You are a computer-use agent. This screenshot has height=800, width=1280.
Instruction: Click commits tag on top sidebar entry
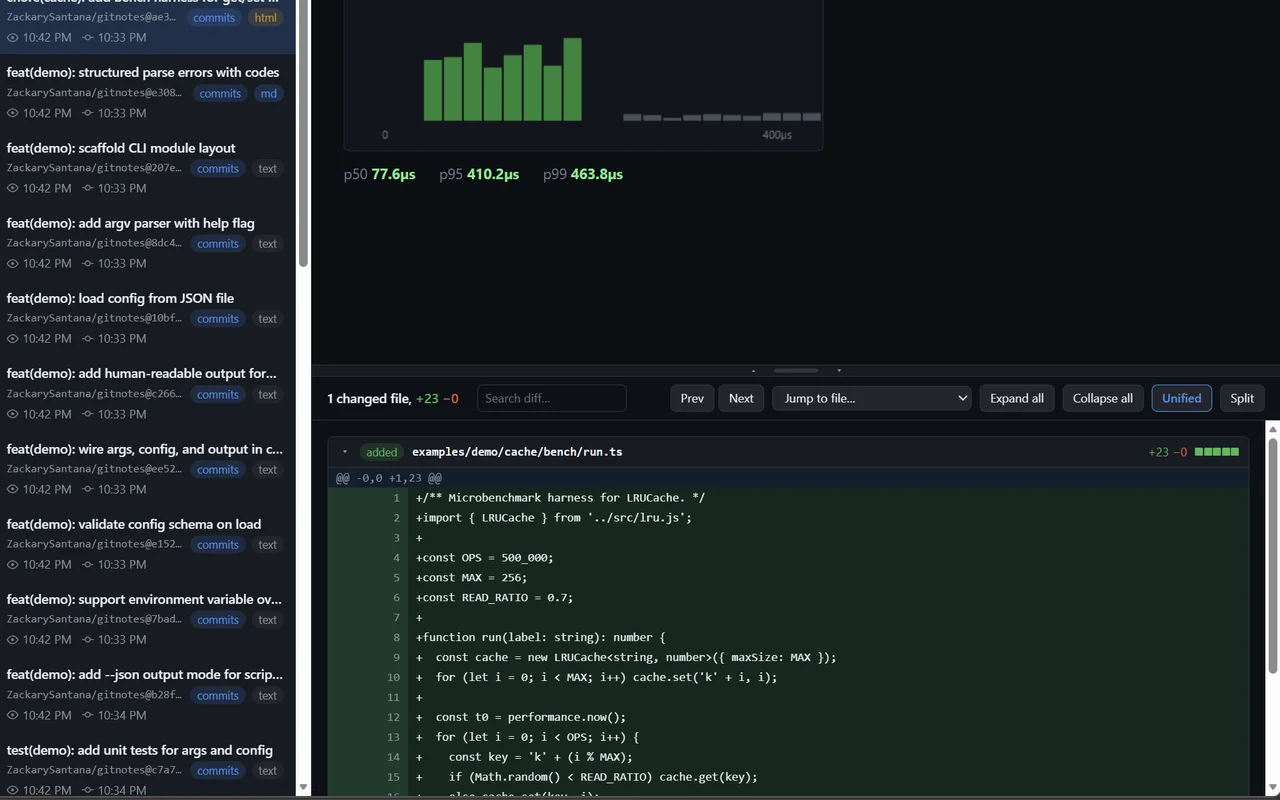pyautogui.click(x=214, y=18)
